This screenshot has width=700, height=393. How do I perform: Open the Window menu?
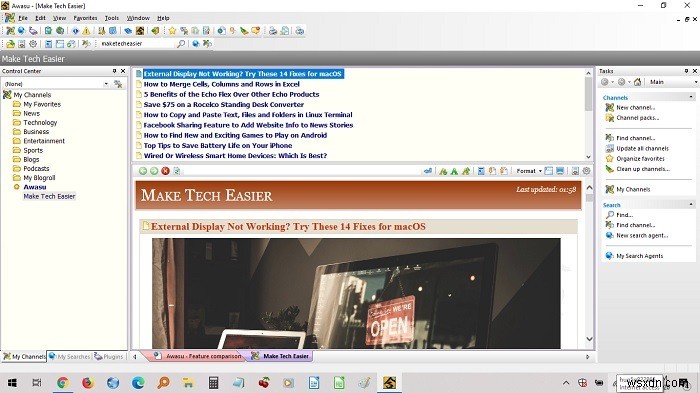pos(138,18)
